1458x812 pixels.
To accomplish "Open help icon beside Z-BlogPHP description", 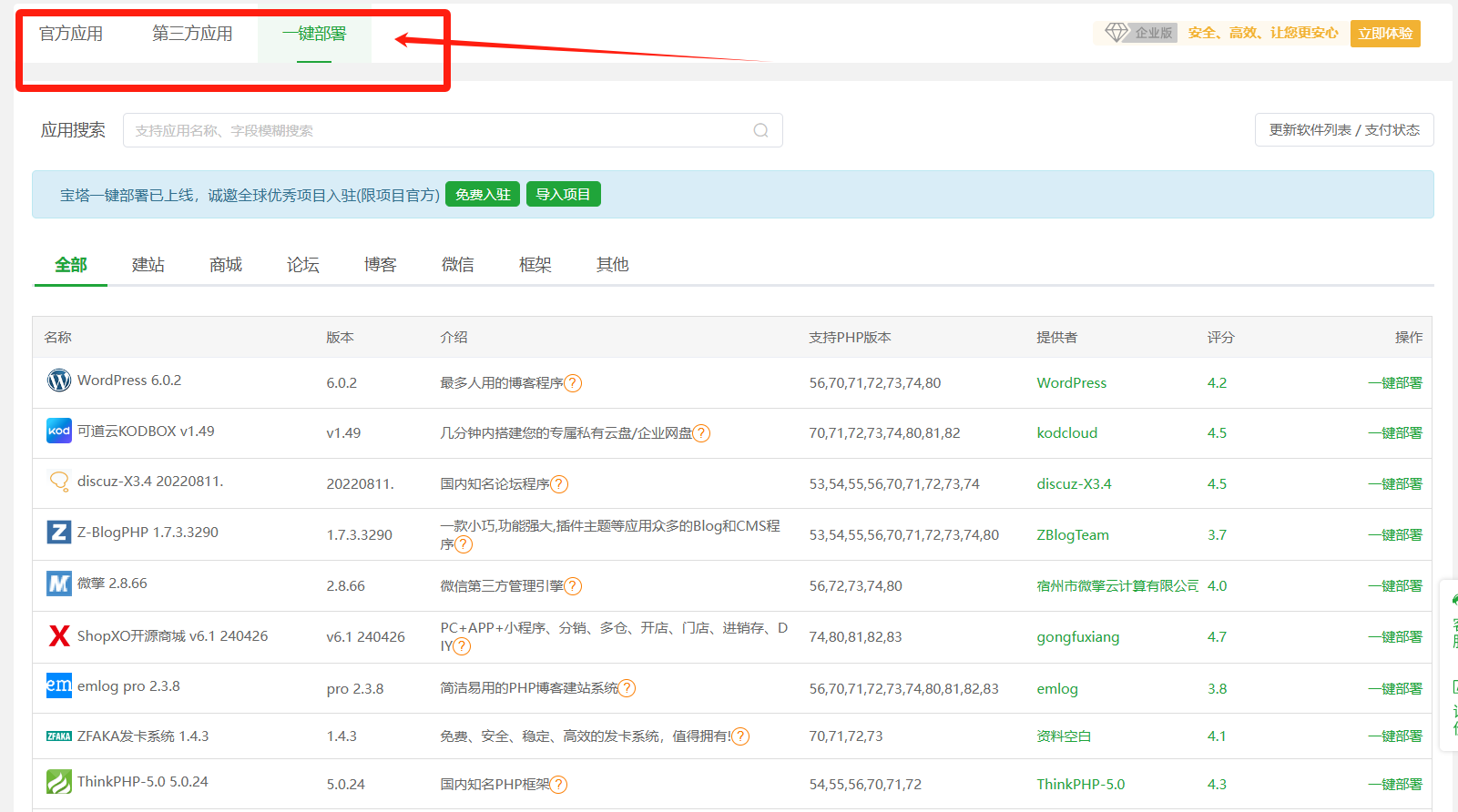I will (464, 544).
